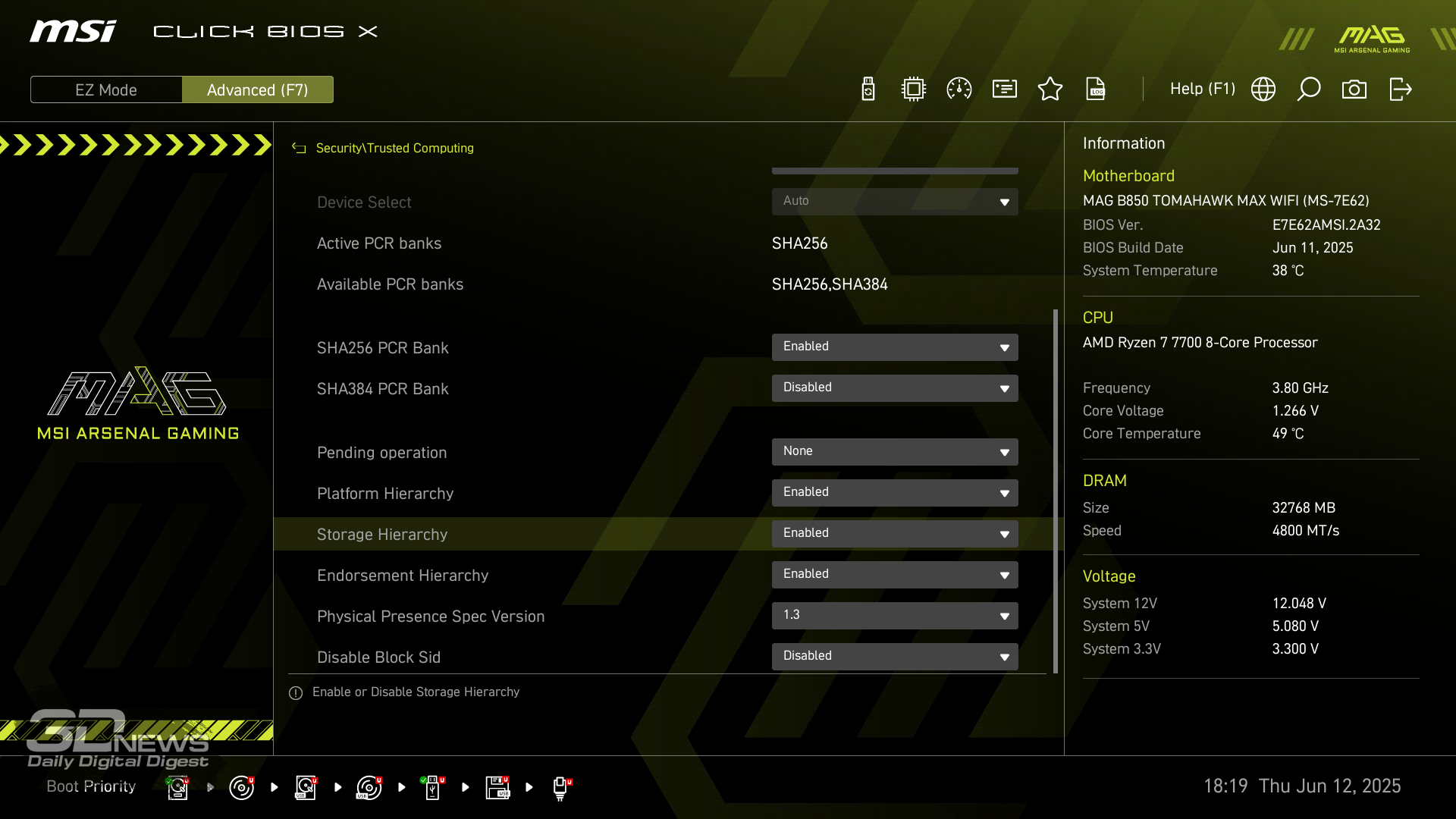Select the Platform Hierarchy label
This screenshot has height=819, width=1456.
point(385,494)
